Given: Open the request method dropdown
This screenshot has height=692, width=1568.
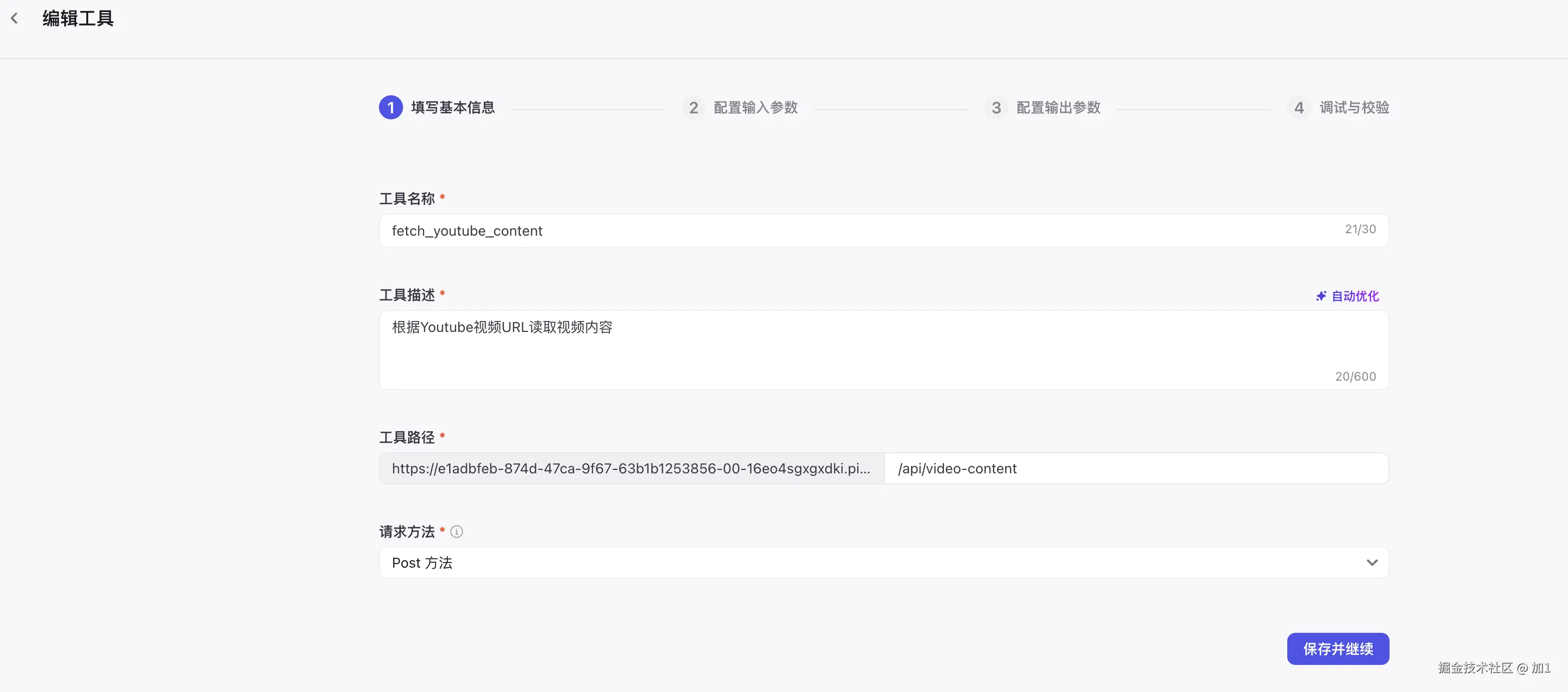Looking at the screenshot, I should click(883, 563).
